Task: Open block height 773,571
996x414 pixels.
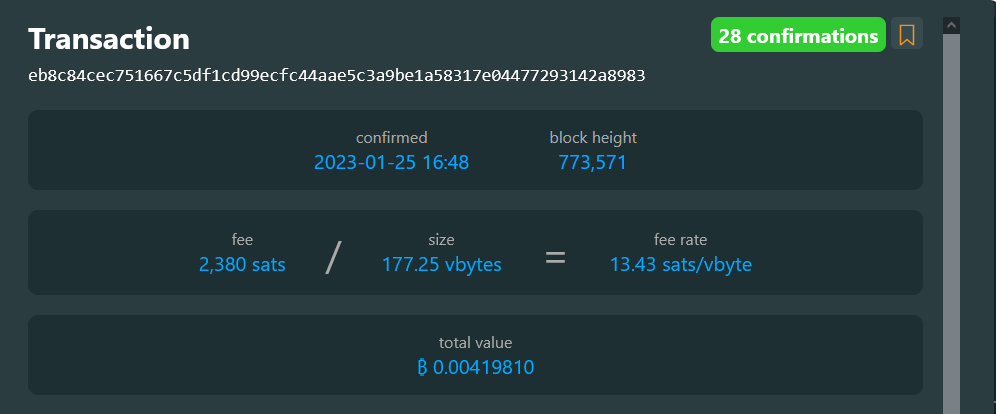Action: pyautogui.click(x=593, y=163)
